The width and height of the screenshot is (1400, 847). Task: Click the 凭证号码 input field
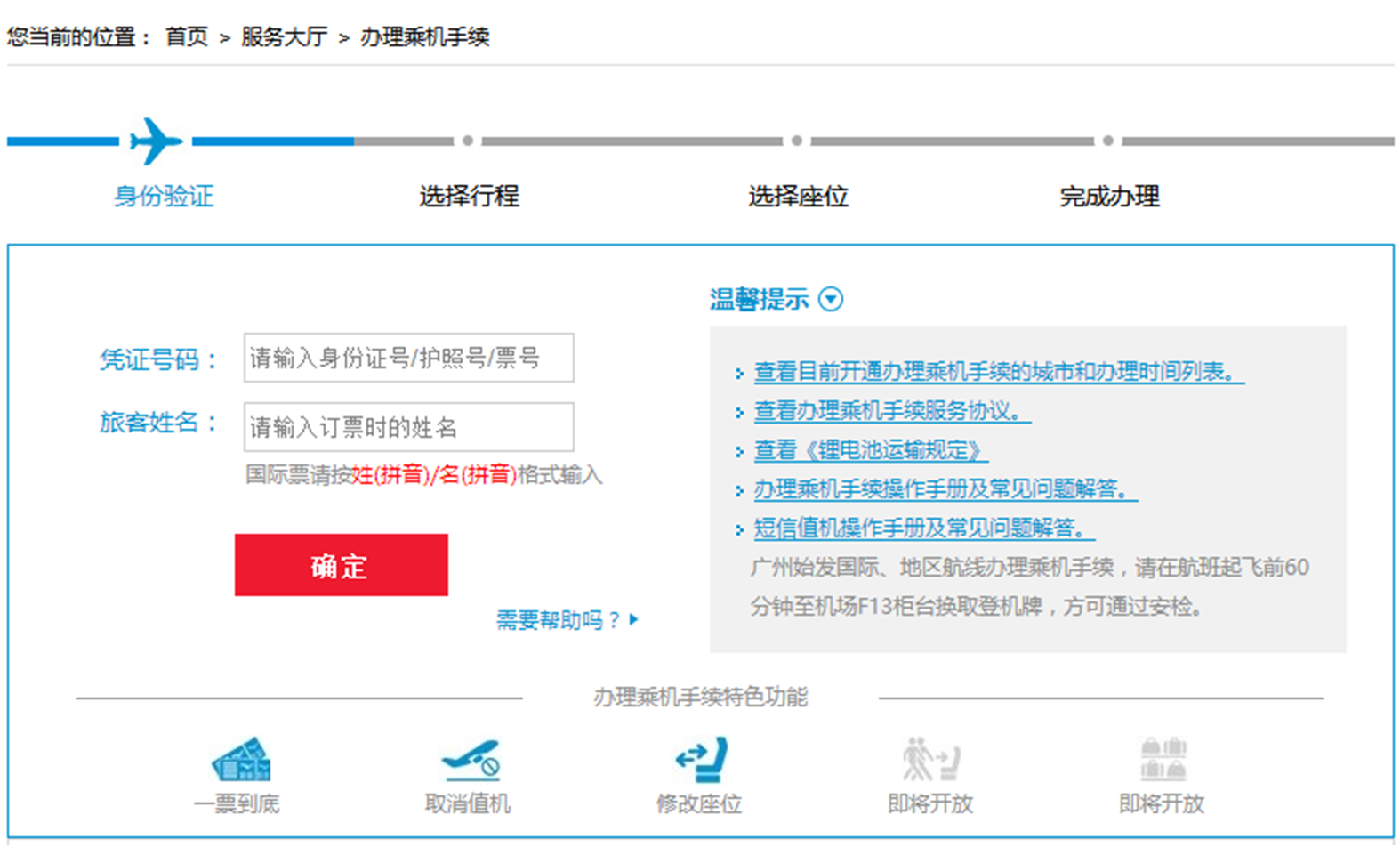tap(408, 358)
